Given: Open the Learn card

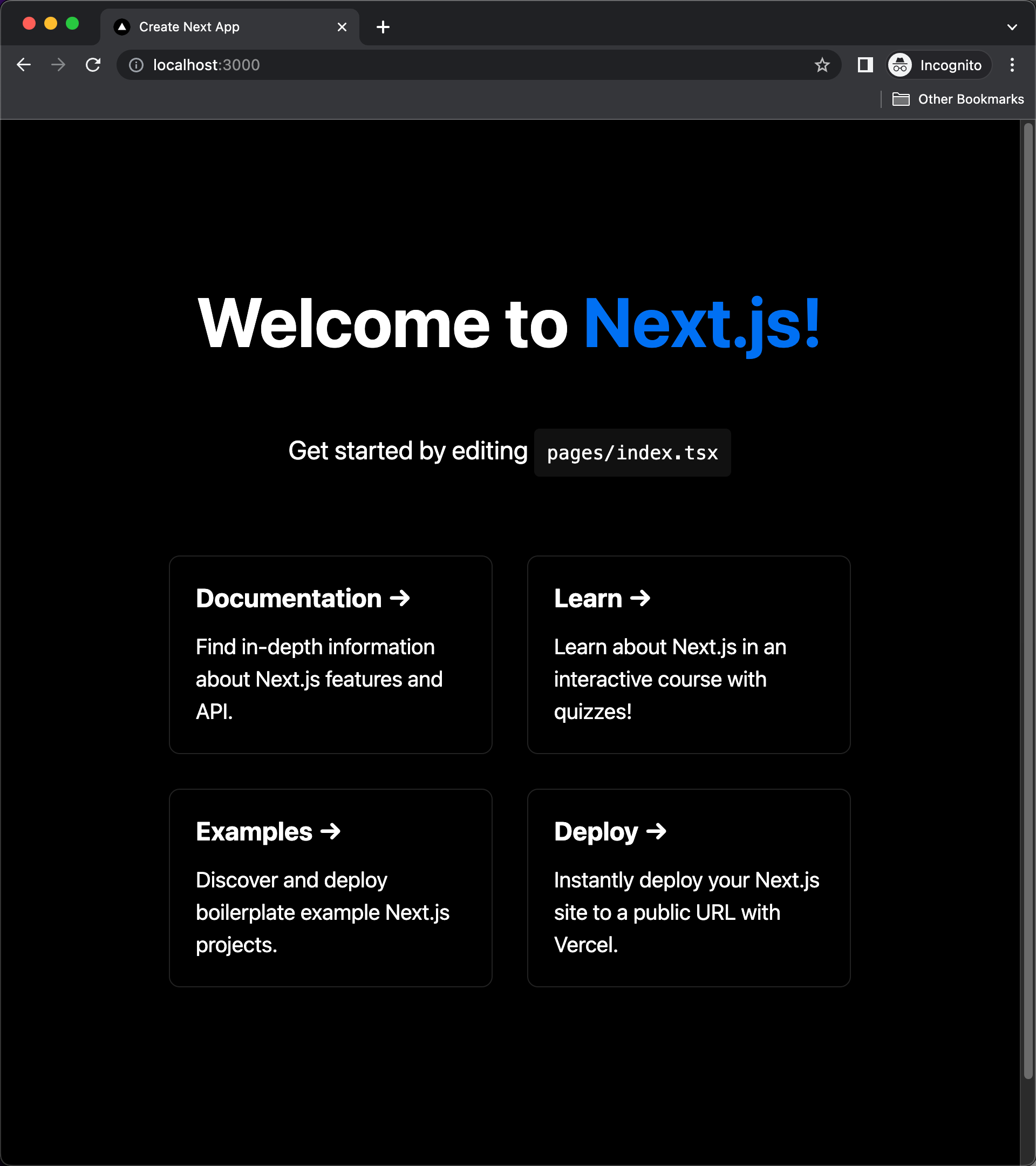Looking at the screenshot, I should pos(689,655).
